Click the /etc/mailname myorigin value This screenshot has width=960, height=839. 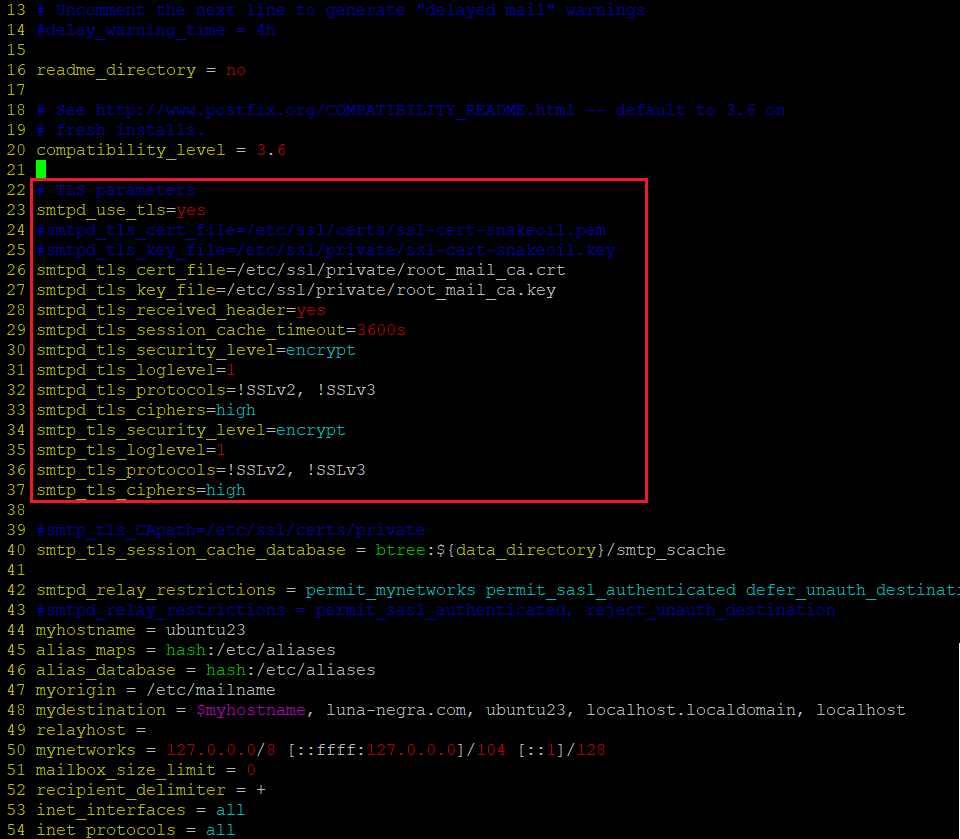pyautogui.click(x=211, y=690)
